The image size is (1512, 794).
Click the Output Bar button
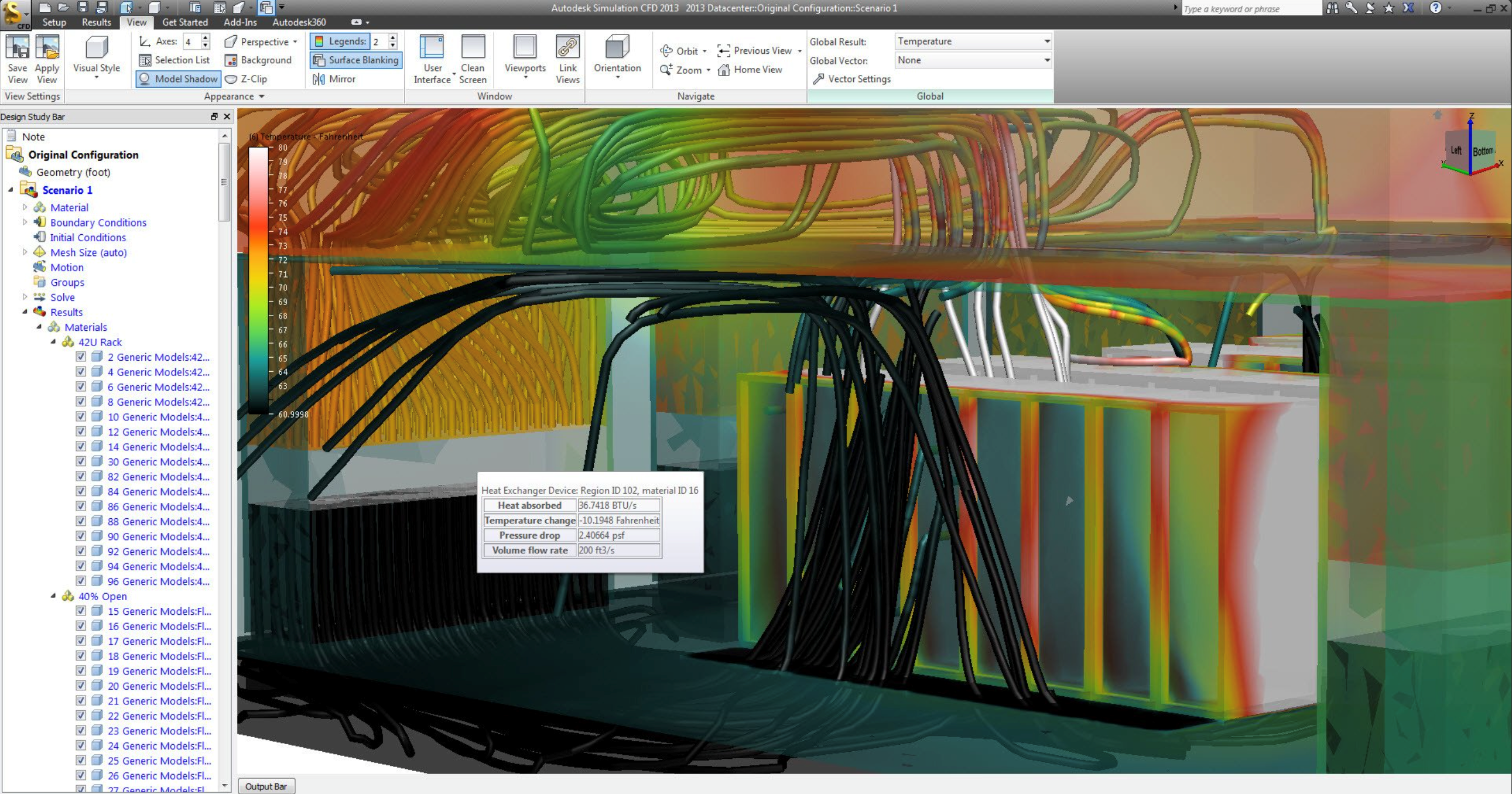pyautogui.click(x=266, y=786)
